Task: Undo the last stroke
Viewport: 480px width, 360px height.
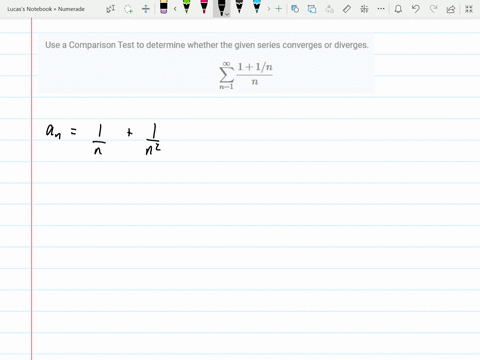Action: click(x=415, y=9)
